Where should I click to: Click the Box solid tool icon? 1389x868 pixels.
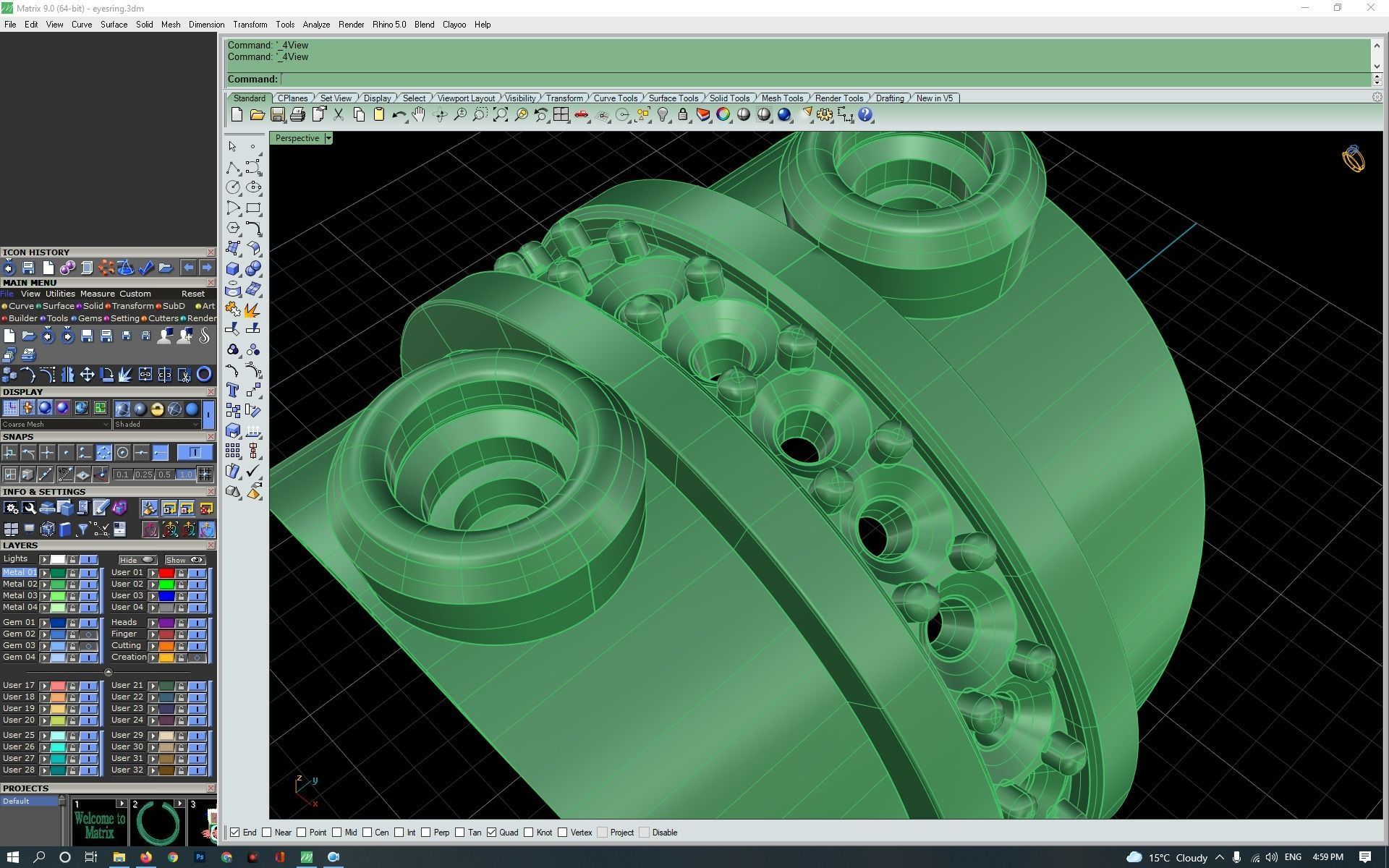232,268
